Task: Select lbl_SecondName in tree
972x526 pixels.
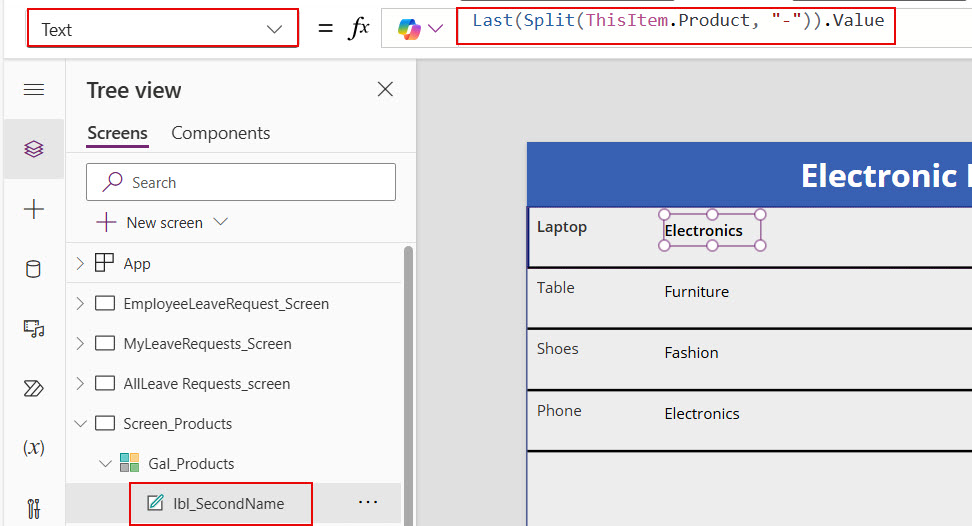Action: (x=228, y=504)
